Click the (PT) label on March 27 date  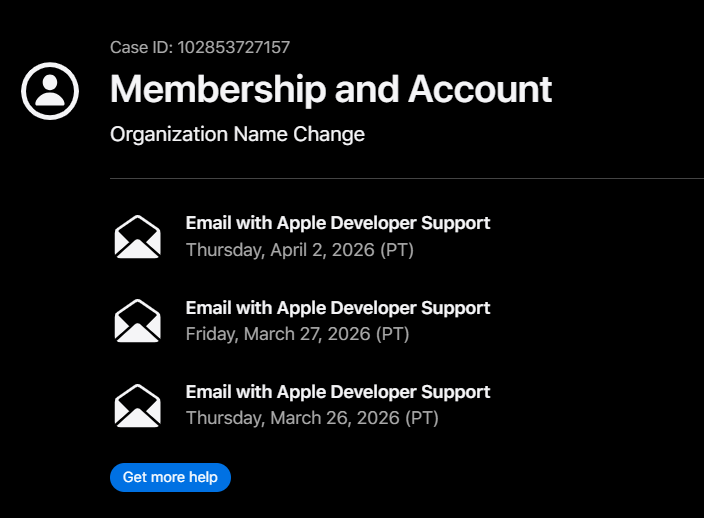391,333
